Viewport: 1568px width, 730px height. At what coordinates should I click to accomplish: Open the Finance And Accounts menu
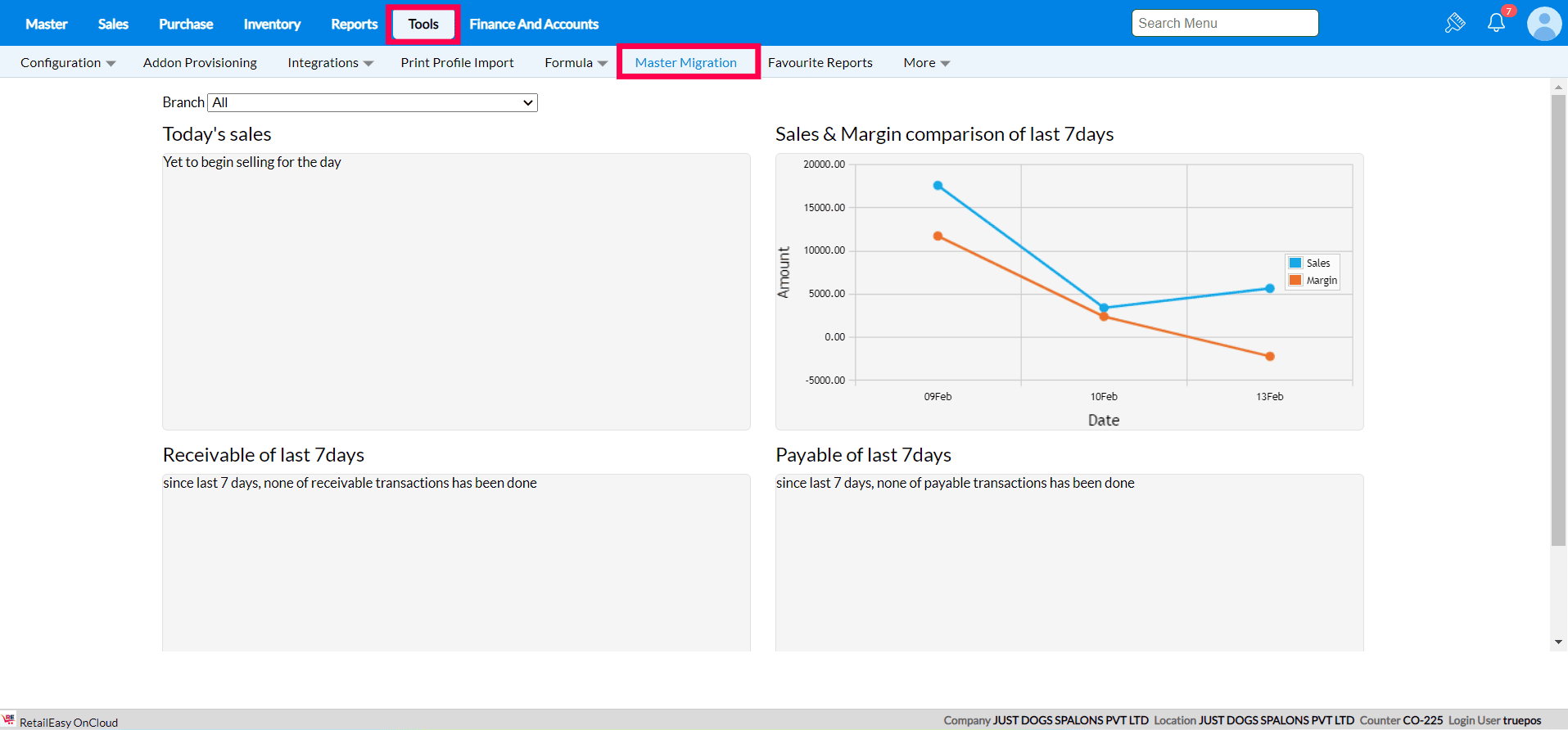[534, 25]
